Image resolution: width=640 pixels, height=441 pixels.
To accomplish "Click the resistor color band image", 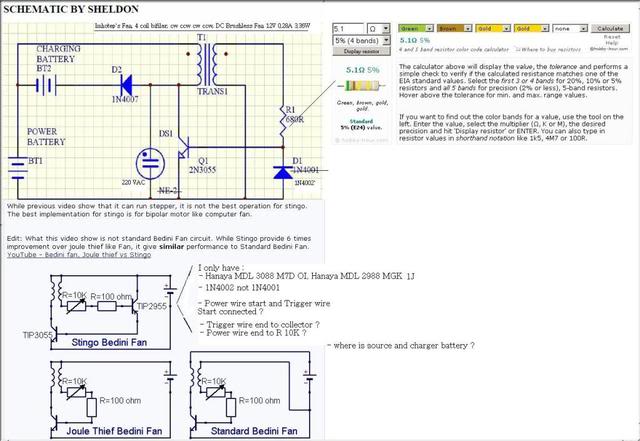I will pyautogui.click(x=361, y=86).
